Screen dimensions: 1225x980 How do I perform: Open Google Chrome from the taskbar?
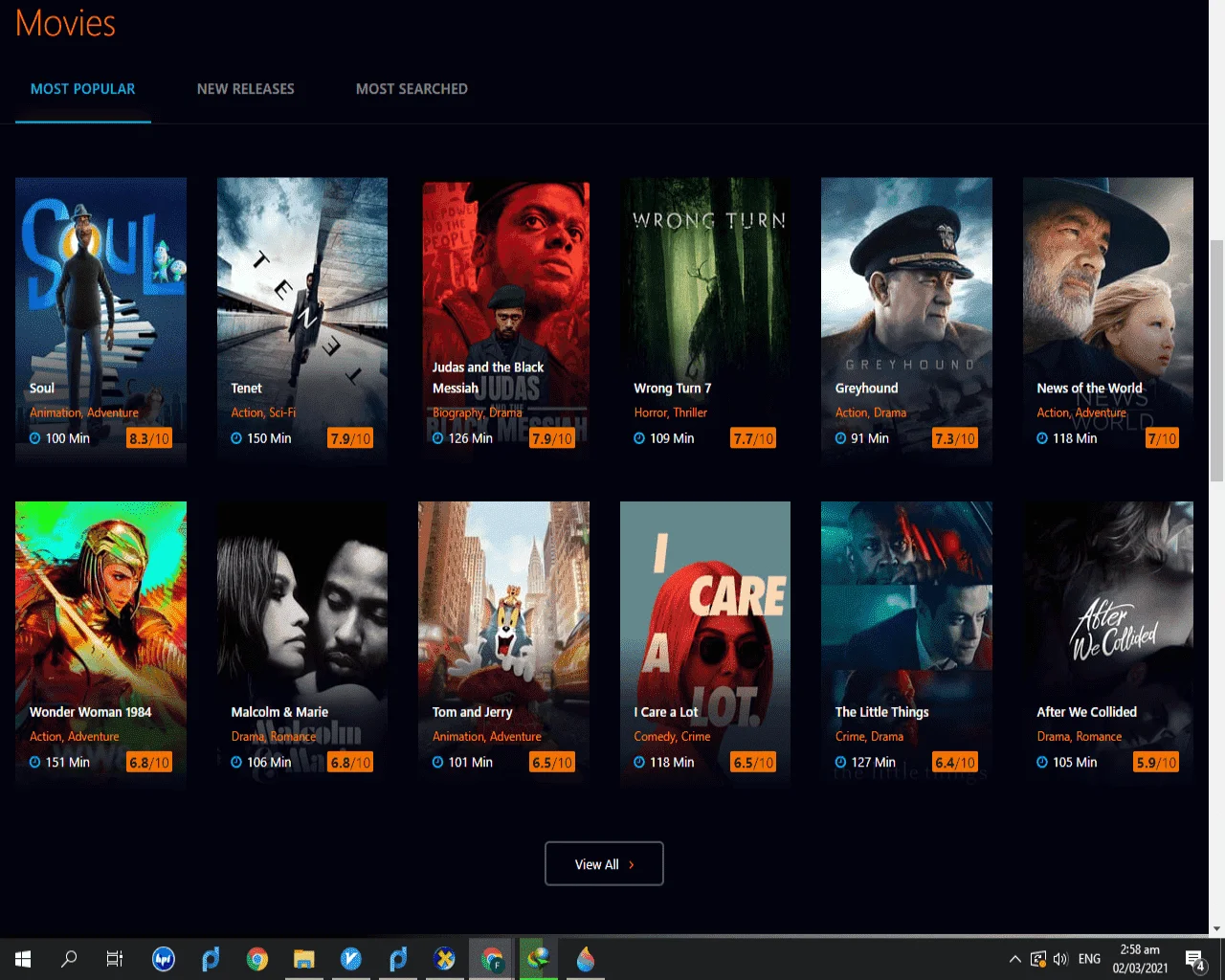tap(257, 959)
